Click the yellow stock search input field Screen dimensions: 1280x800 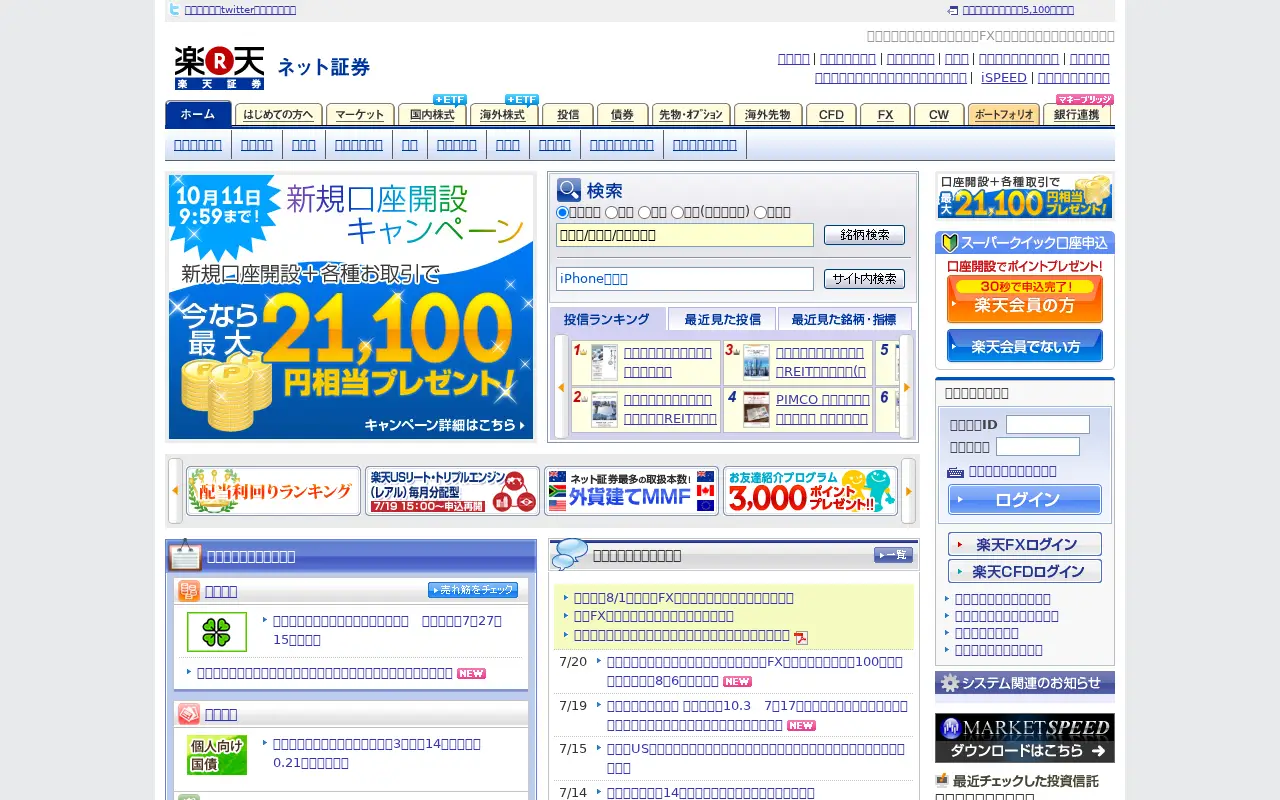(x=685, y=235)
